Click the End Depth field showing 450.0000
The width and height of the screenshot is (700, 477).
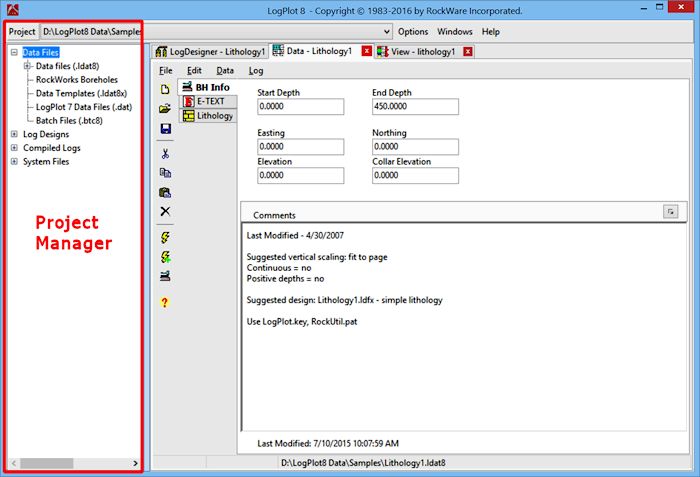(x=415, y=106)
